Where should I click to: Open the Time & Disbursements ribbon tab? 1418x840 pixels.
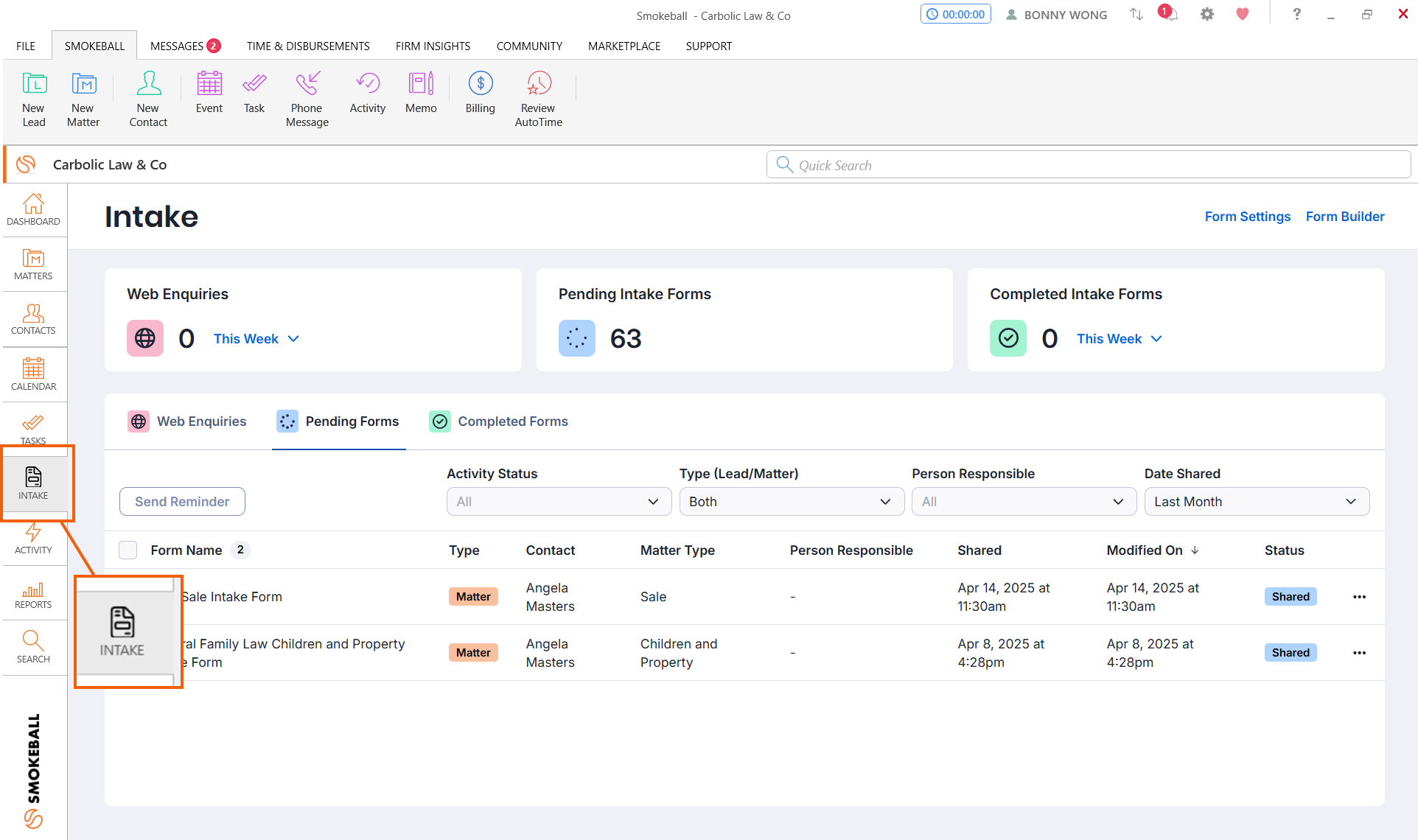pyautogui.click(x=308, y=46)
